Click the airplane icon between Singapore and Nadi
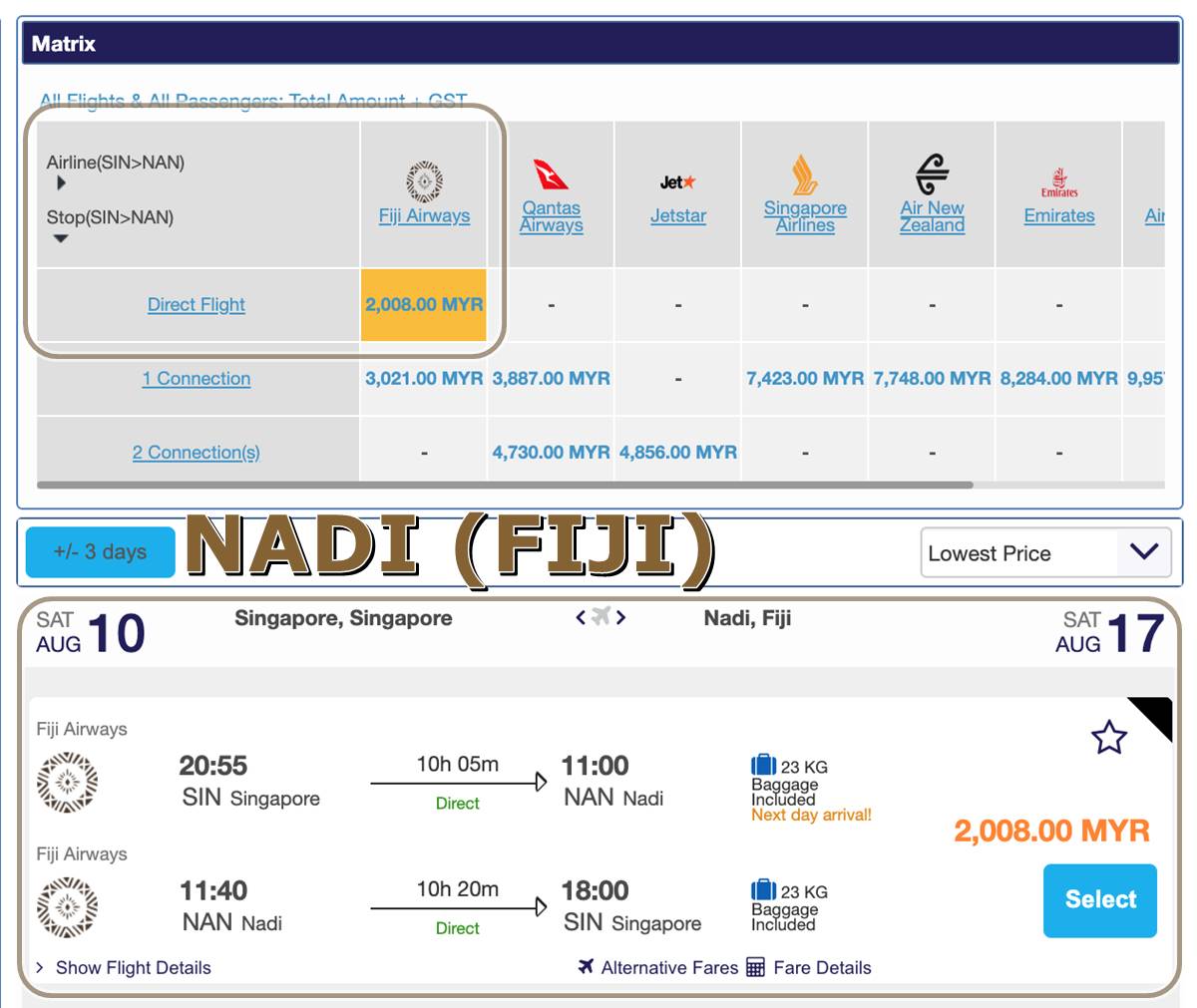This screenshot has height=1008, width=1197. 600,617
